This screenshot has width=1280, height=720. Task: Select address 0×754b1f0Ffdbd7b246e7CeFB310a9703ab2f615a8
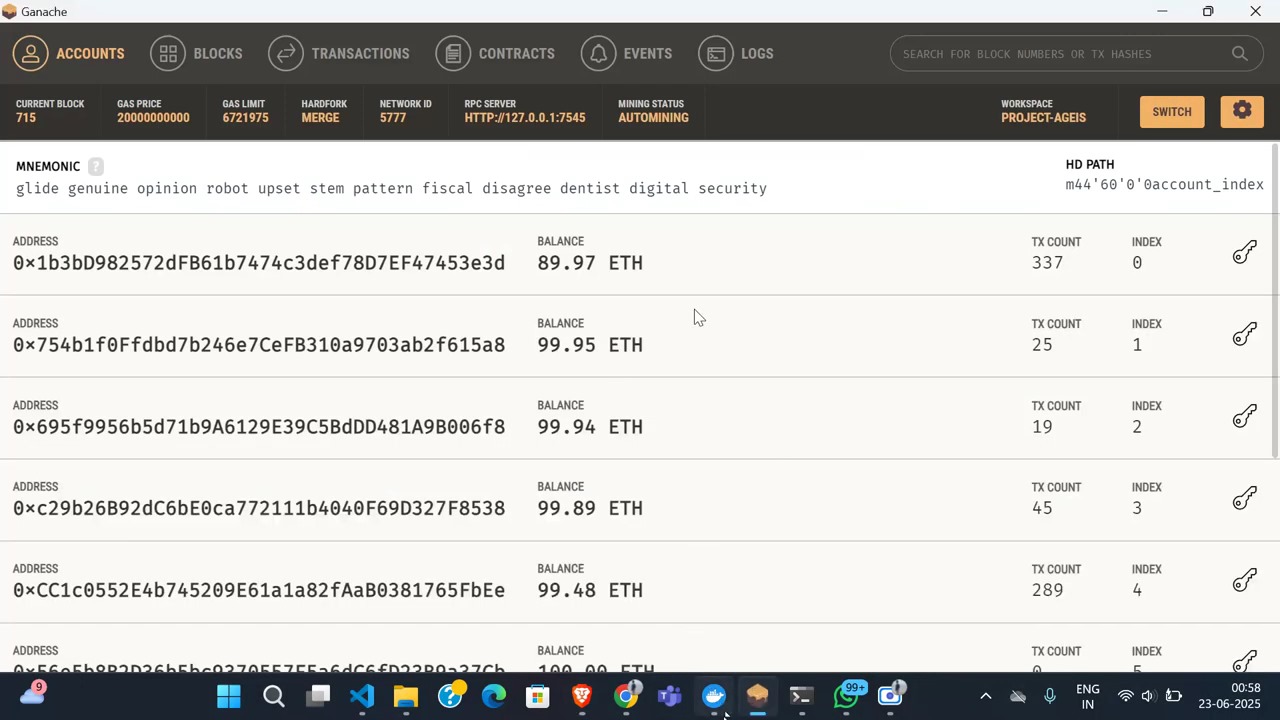(259, 345)
